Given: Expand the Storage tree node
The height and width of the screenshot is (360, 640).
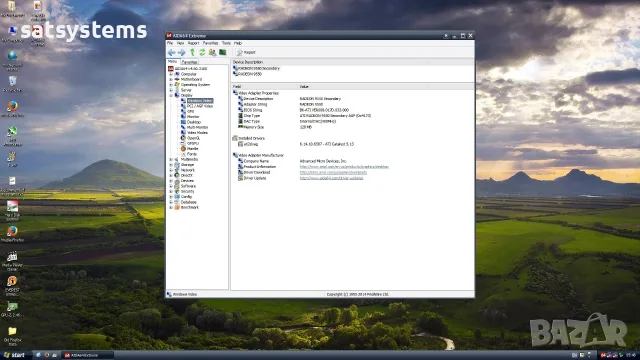Looking at the screenshot, I should tap(171, 165).
